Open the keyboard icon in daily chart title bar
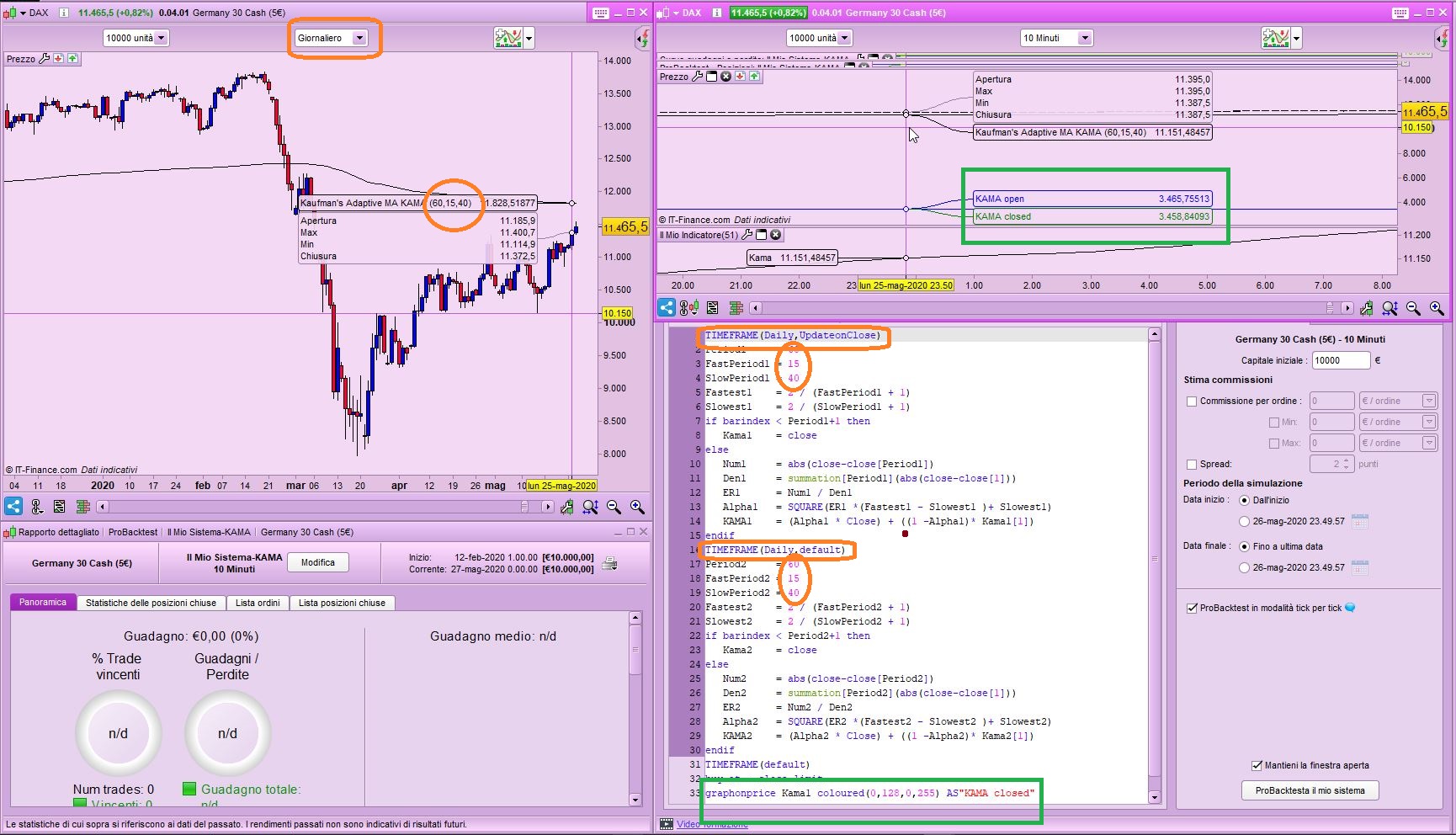 [x=600, y=13]
